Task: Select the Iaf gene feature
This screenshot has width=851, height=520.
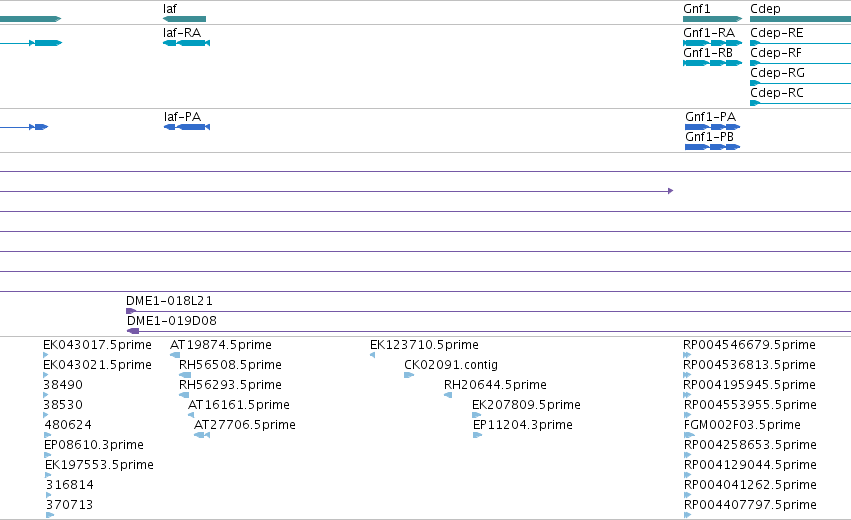Action: click(x=184, y=19)
